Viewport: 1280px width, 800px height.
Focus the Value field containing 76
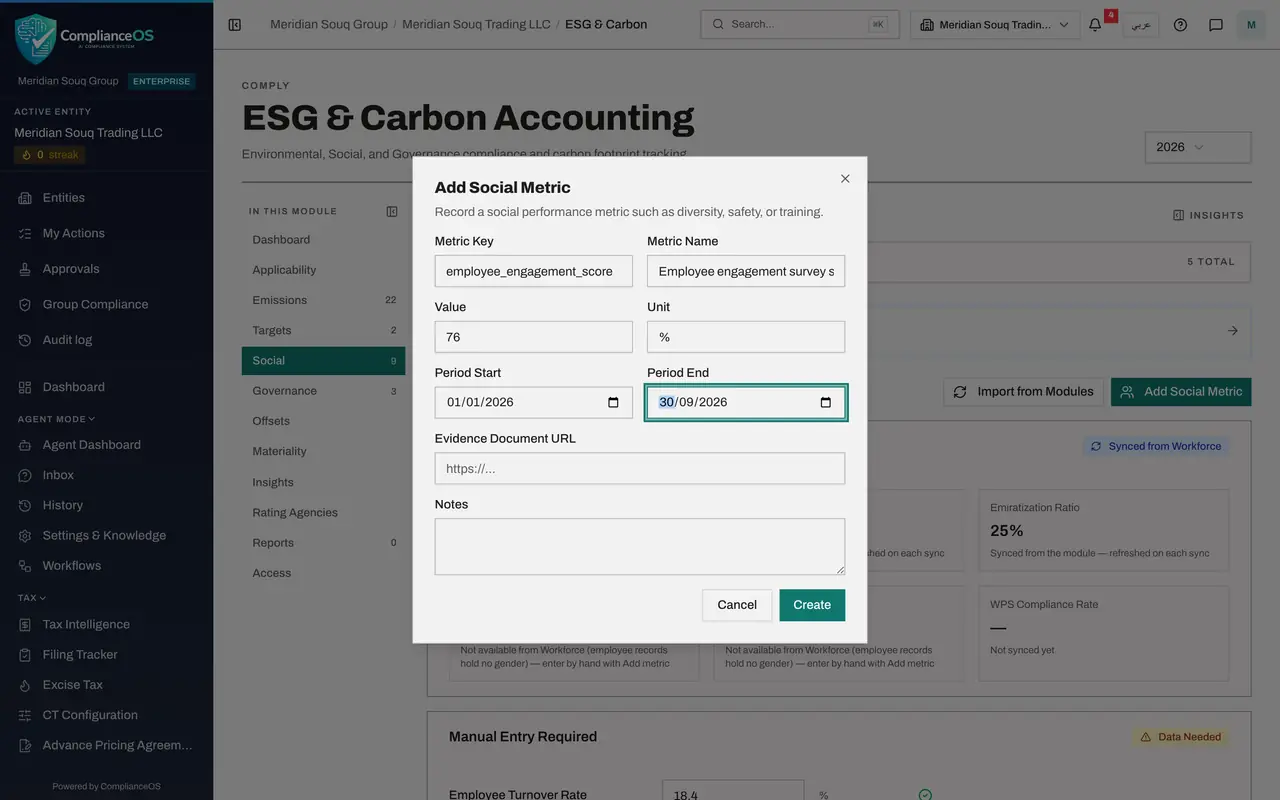pos(534,337)
